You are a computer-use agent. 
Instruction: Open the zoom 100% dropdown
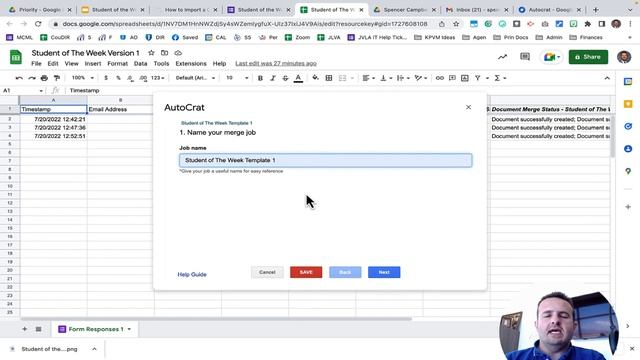pyautogui.click(x=82, y=78)
